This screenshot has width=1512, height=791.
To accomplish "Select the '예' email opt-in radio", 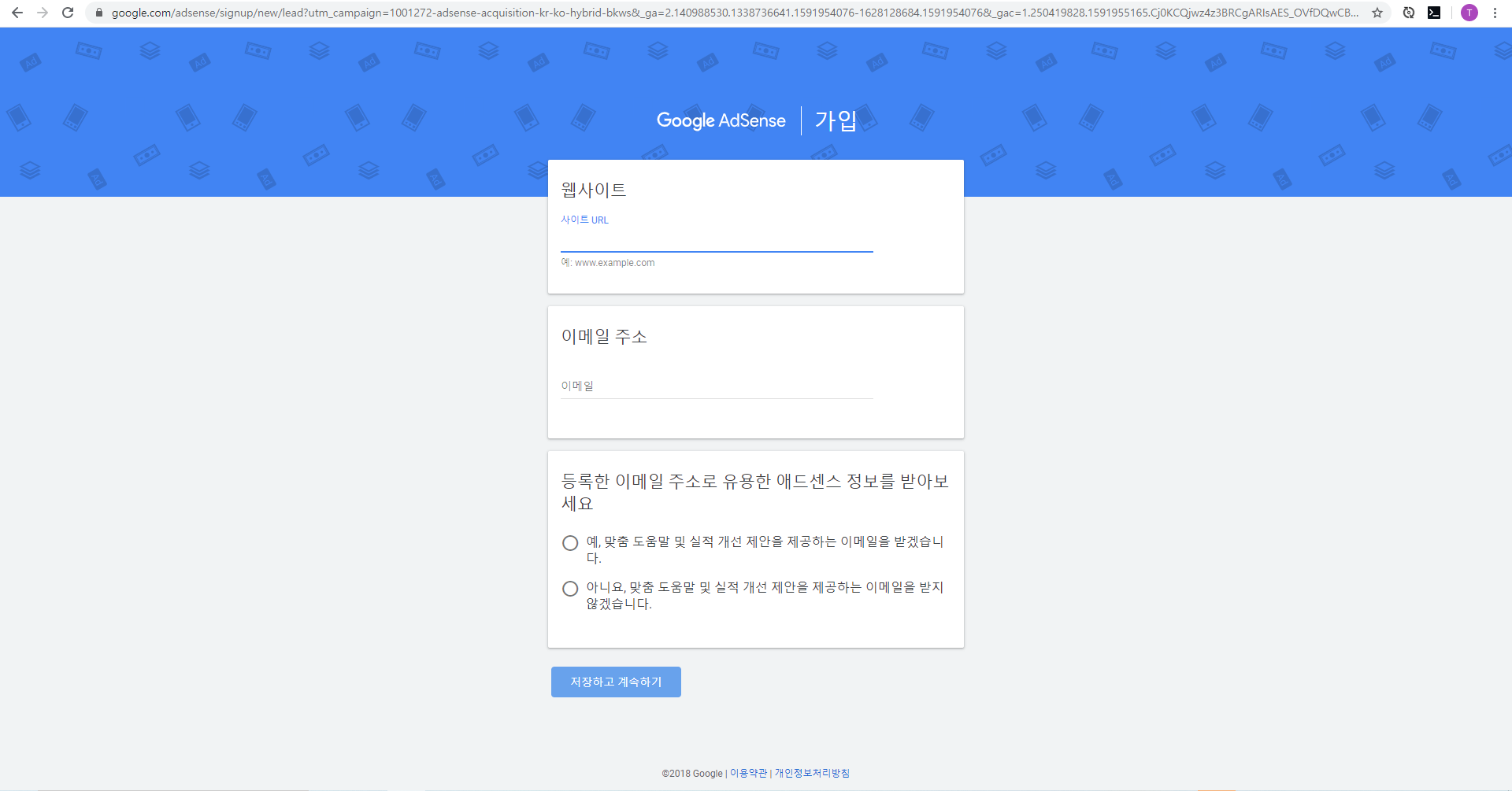I will (570, 543).
